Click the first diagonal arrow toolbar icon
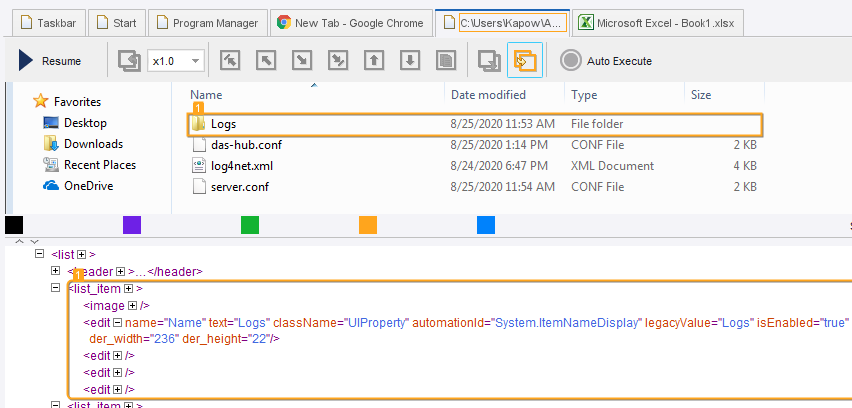Viewport: 852px width, 408px height. [x=229, y=61]
